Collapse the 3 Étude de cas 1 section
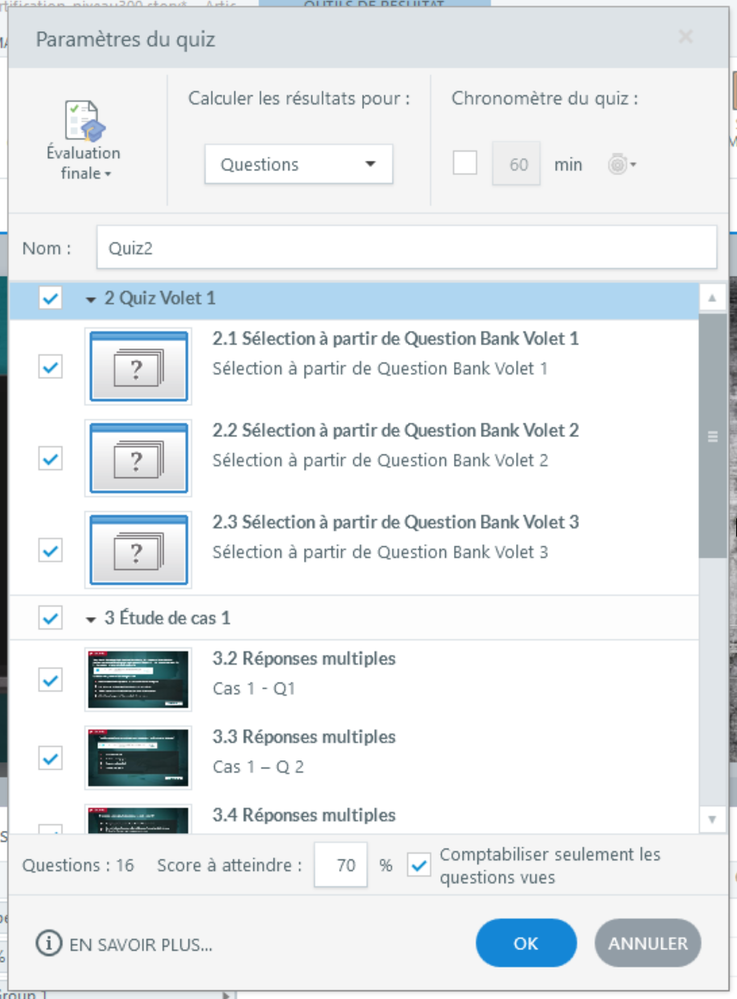This screenshot has height=999, width=737. pyautogui.click(x=90, y=619)
